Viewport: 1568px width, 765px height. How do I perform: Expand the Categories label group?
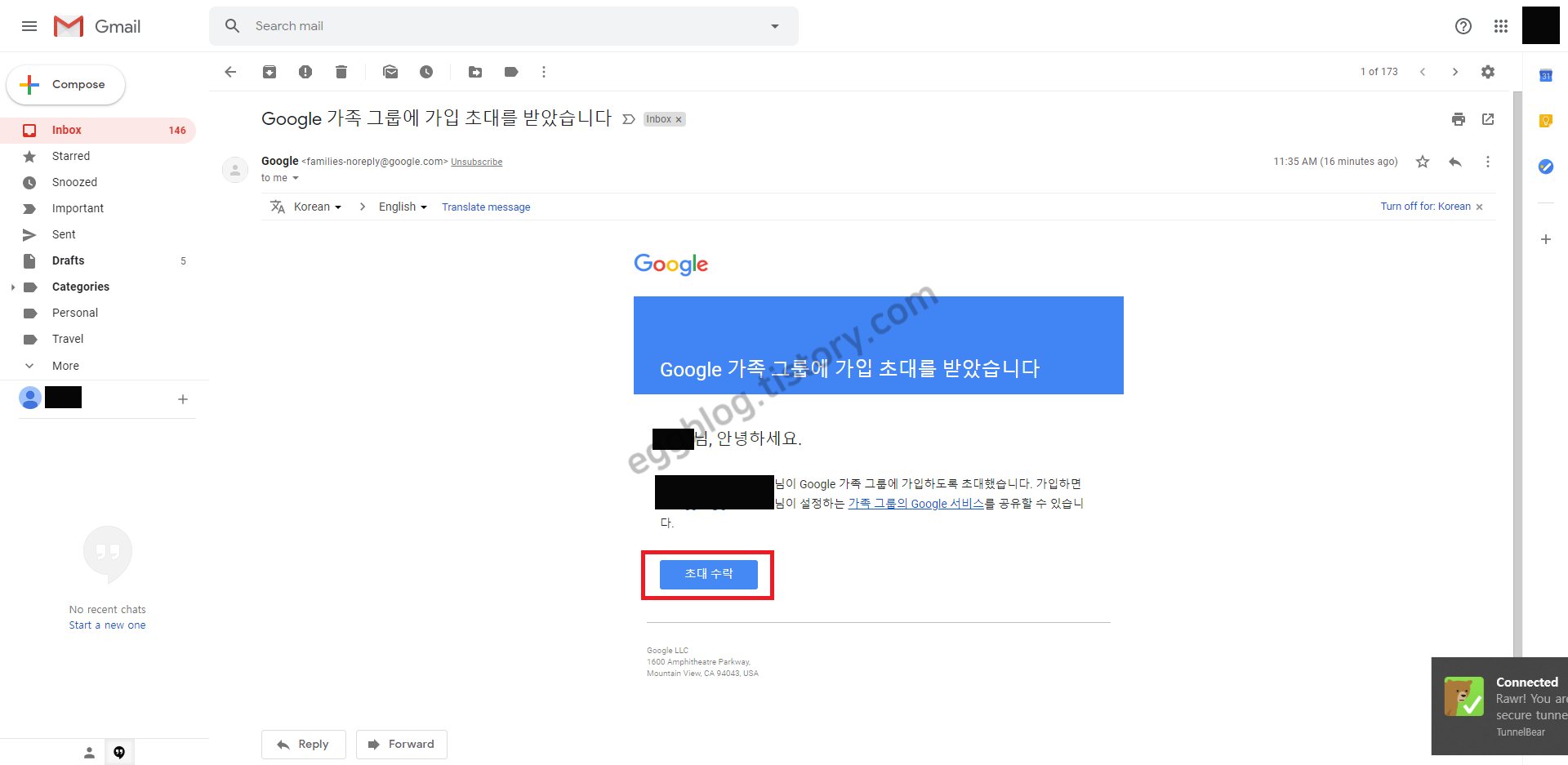pos(13,287)
